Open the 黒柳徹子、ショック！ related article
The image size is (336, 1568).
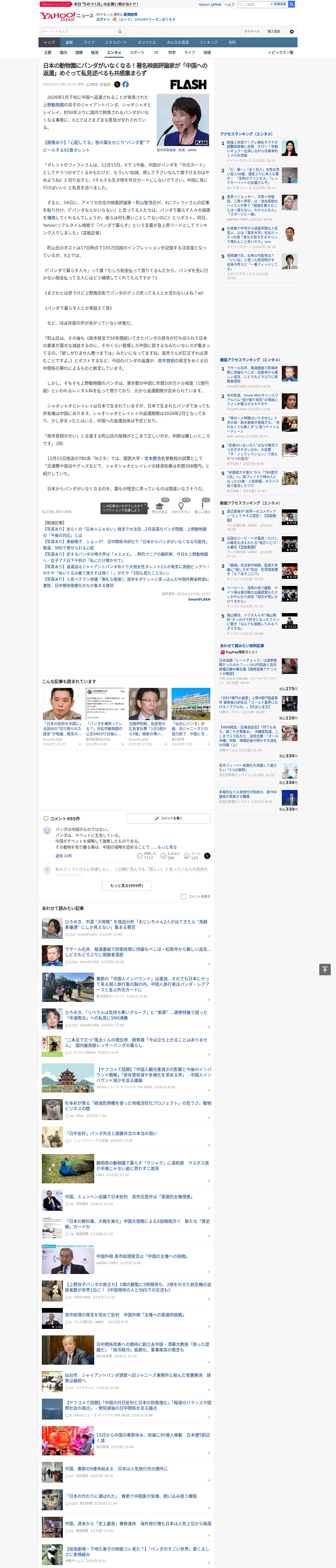point(125,545)
